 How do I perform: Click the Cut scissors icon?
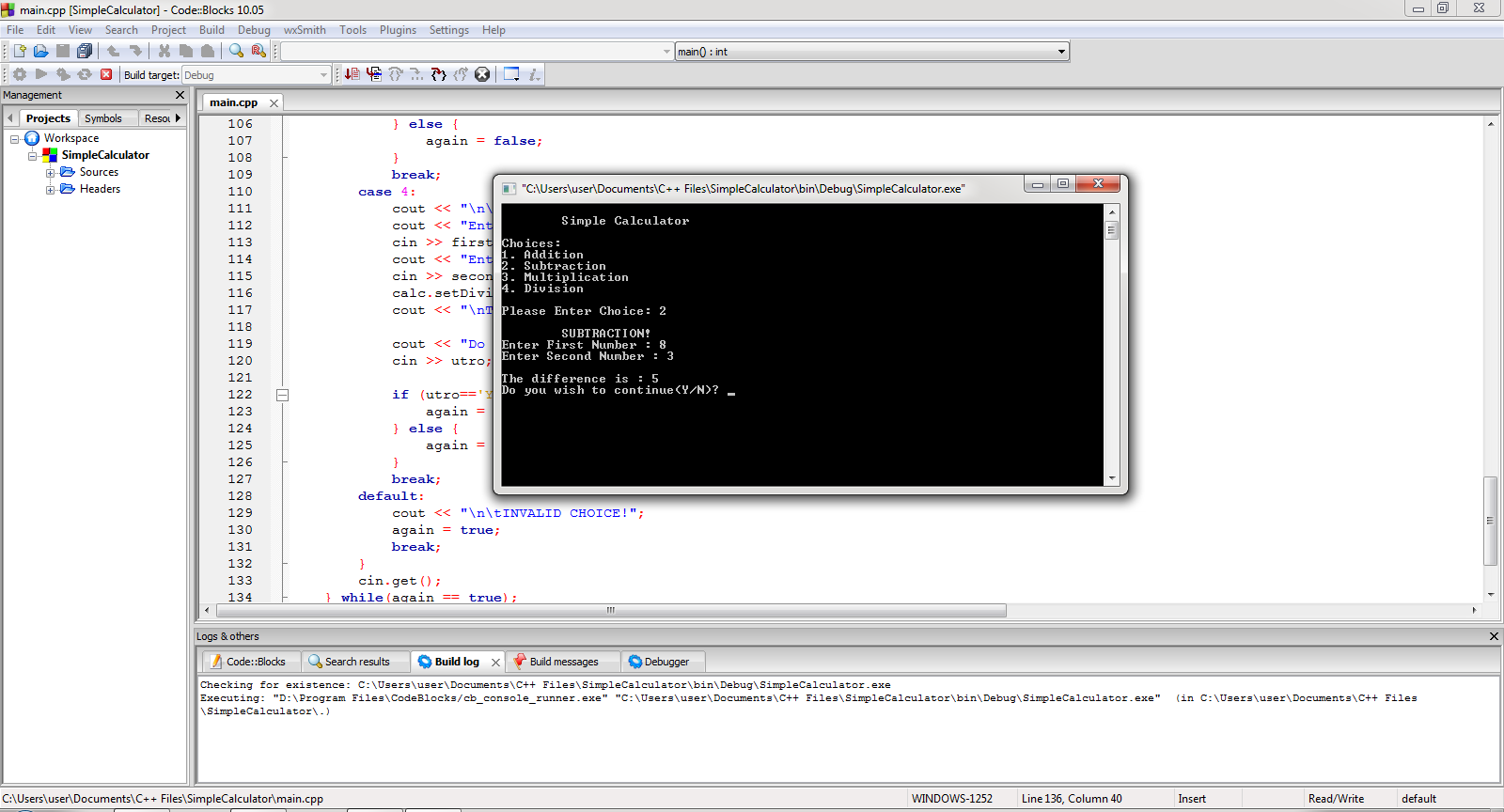coord(164,51)
